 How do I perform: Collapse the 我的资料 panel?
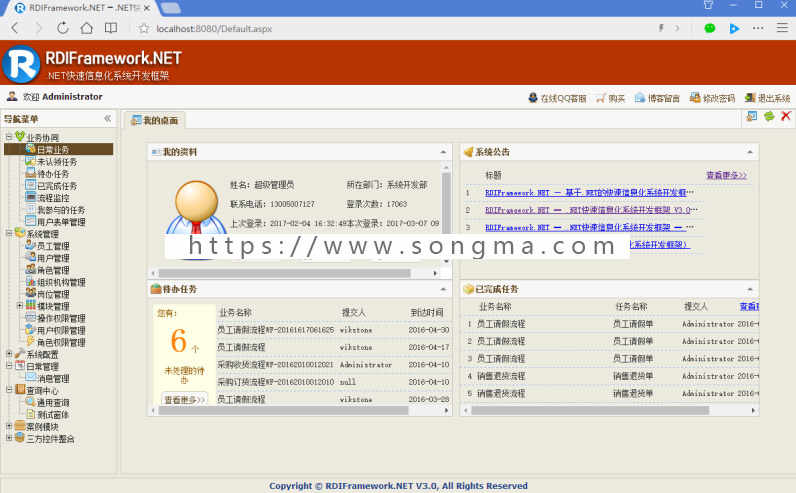pos(443,152)
